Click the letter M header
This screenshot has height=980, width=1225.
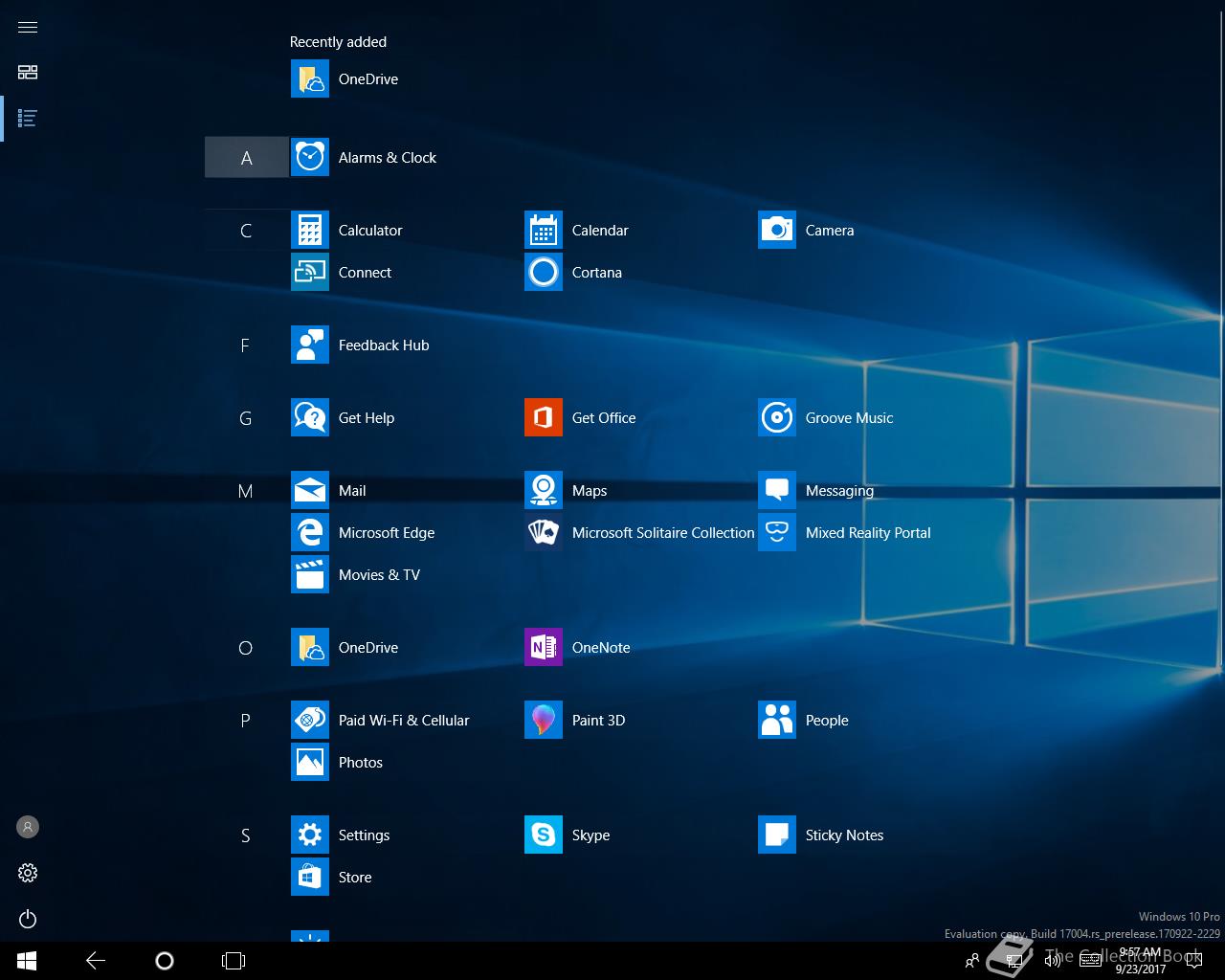[246, 491]
